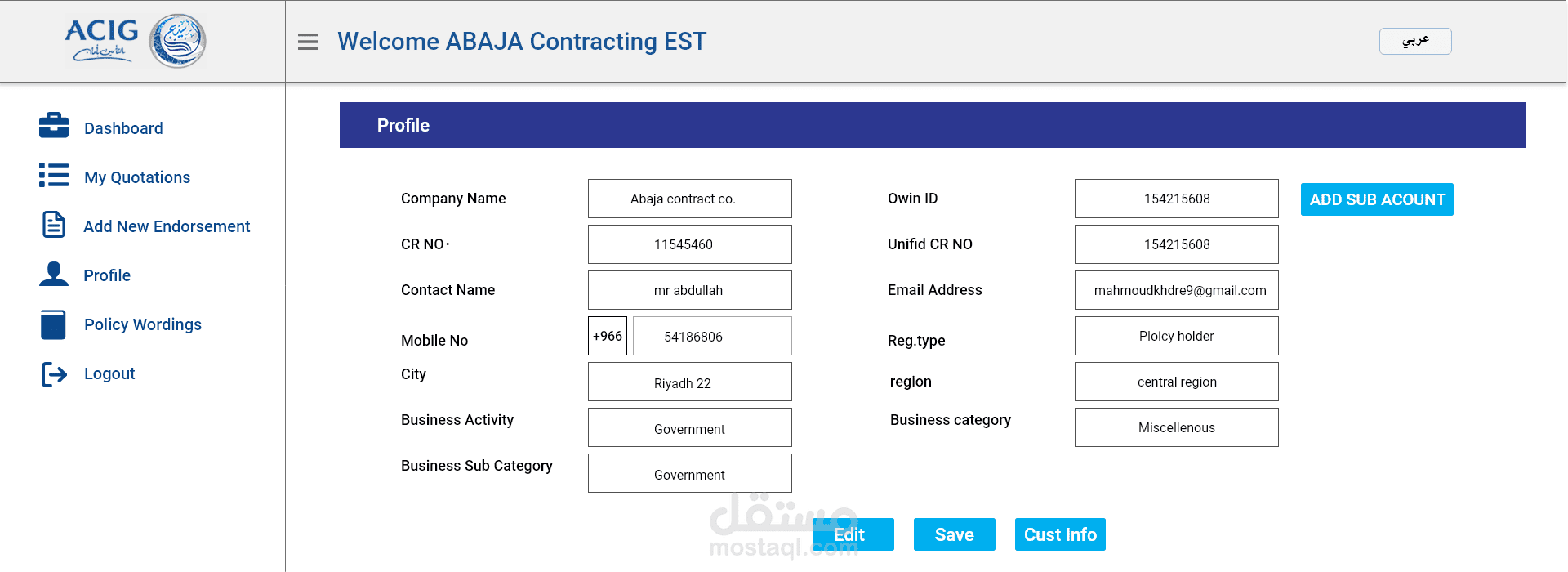Click the Add New Endorsement document icon
1568x572 pixels.
pos(54,224)
